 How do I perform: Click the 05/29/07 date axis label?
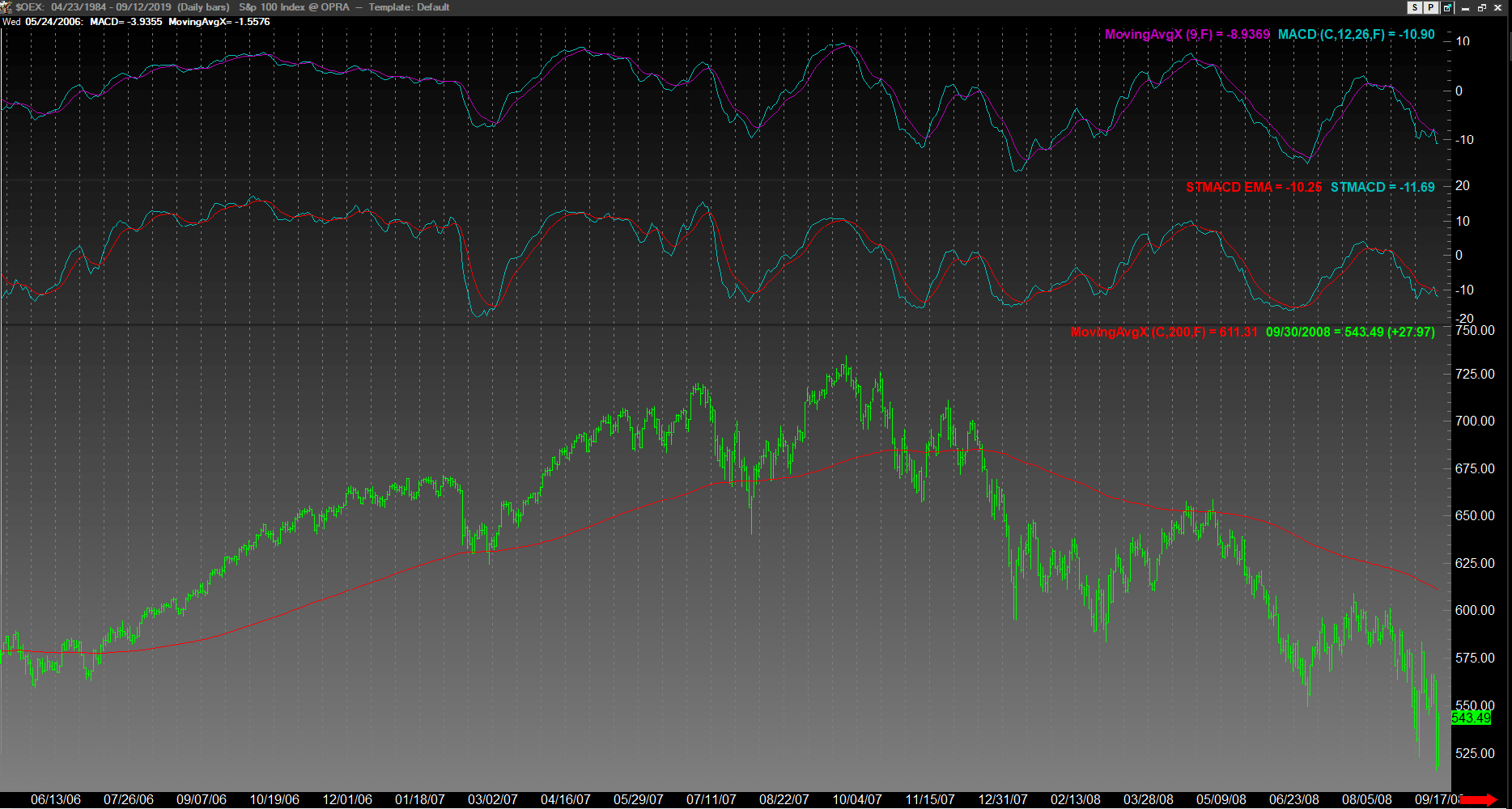pyautogui.click(x=639, y=799)
